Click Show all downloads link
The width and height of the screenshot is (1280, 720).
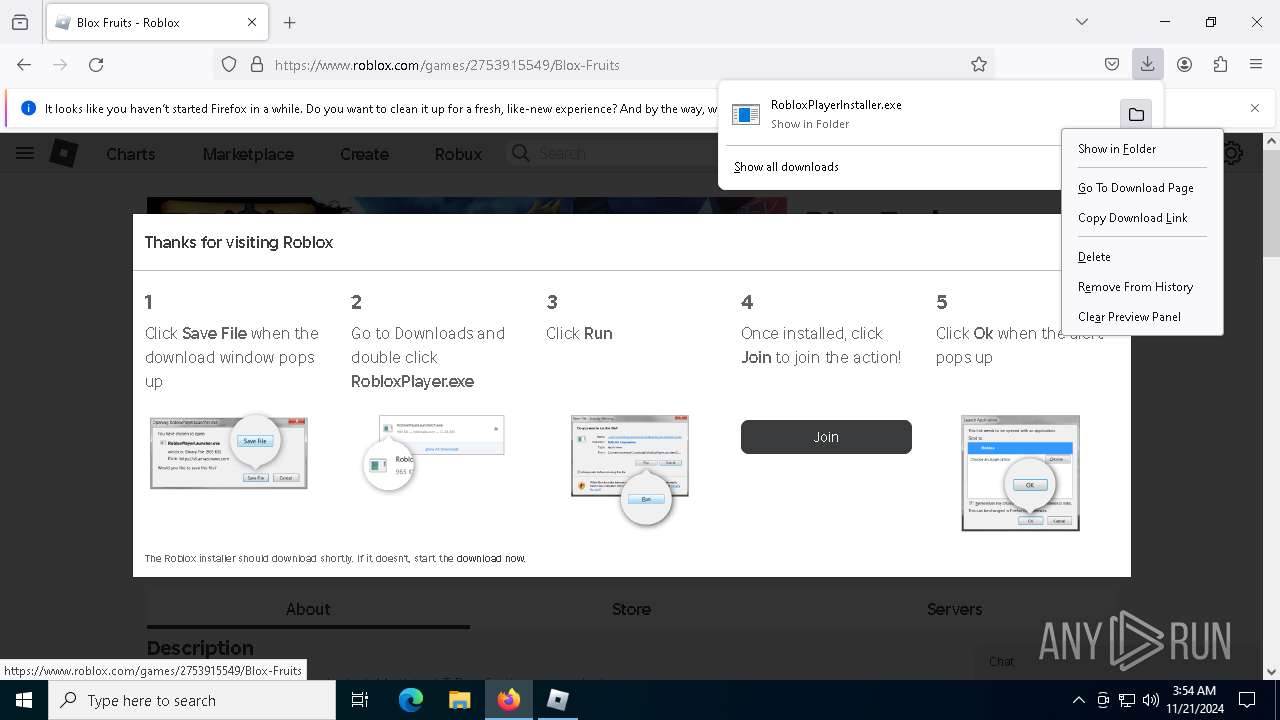click(786, 167)
